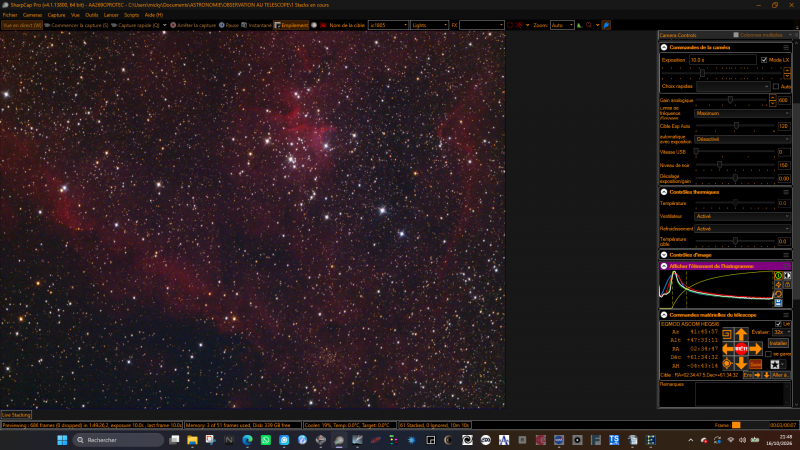800x450 pixels.
Task: Toggle the Lié checkbox in telescope controls
Action: point(778,324)
